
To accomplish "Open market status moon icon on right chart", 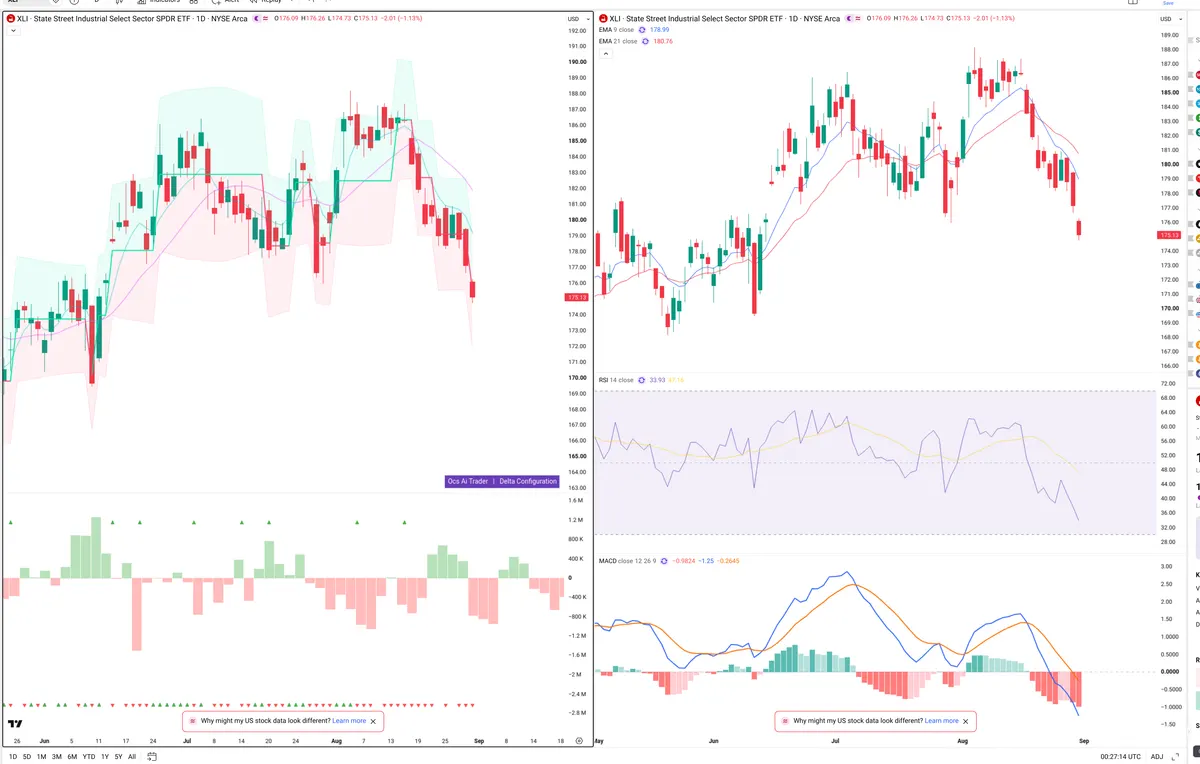I will (851, 18).
